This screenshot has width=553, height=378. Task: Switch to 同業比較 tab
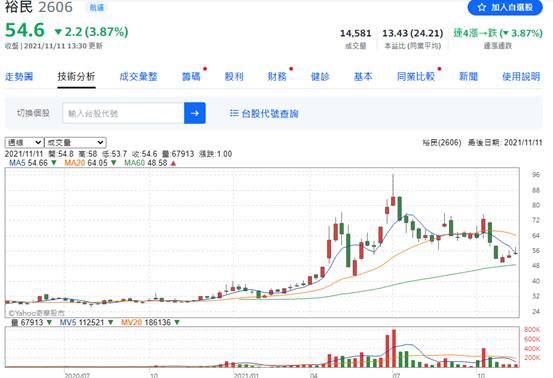click(x=416, y=77)
